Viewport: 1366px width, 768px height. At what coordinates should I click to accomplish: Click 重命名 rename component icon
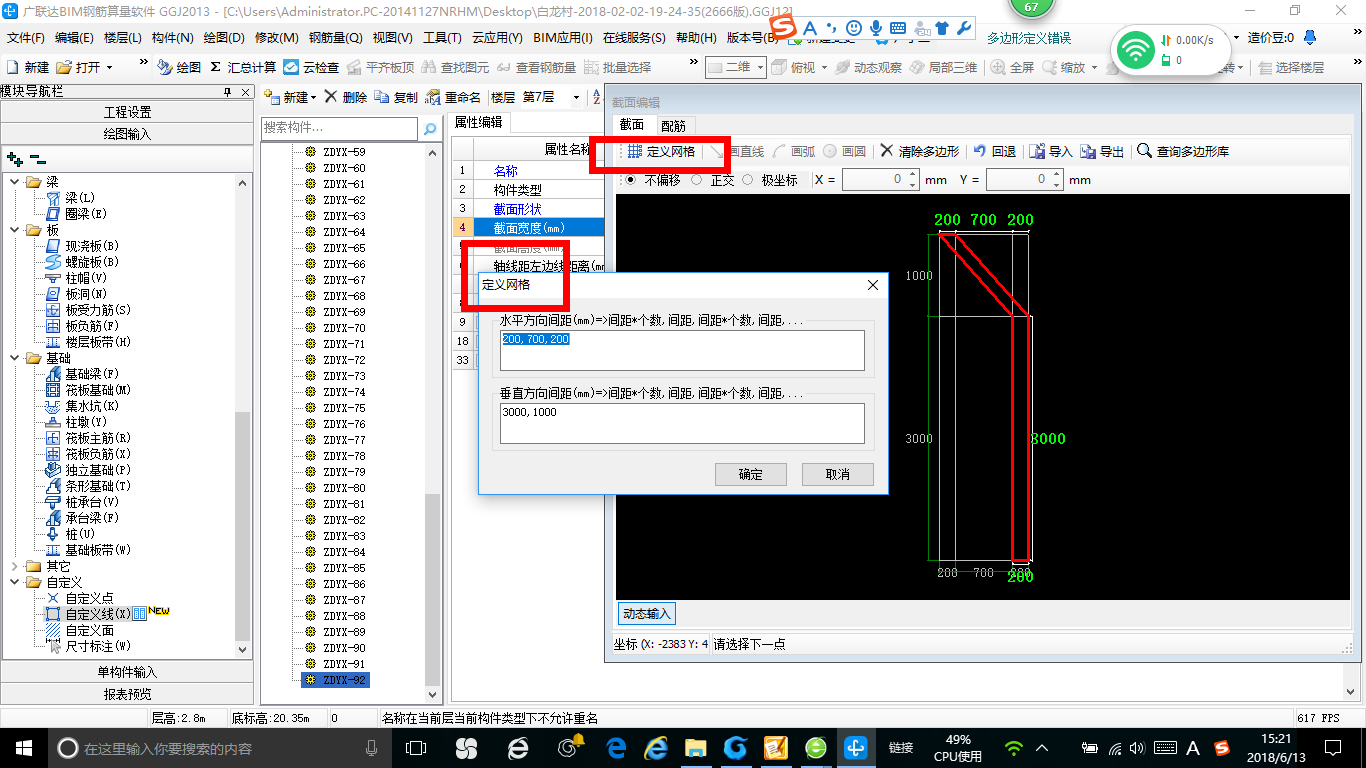(454, 97)
